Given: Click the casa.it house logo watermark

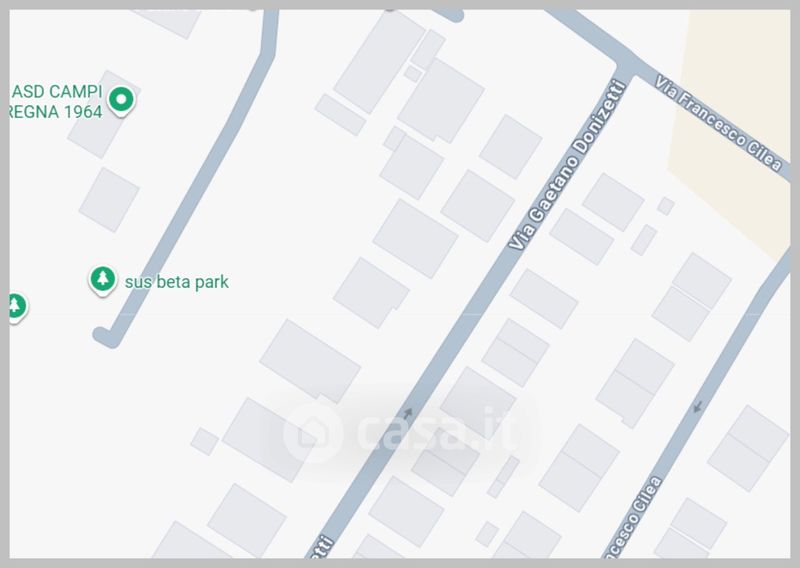Looking at the screenshot, I should point(313,432).
